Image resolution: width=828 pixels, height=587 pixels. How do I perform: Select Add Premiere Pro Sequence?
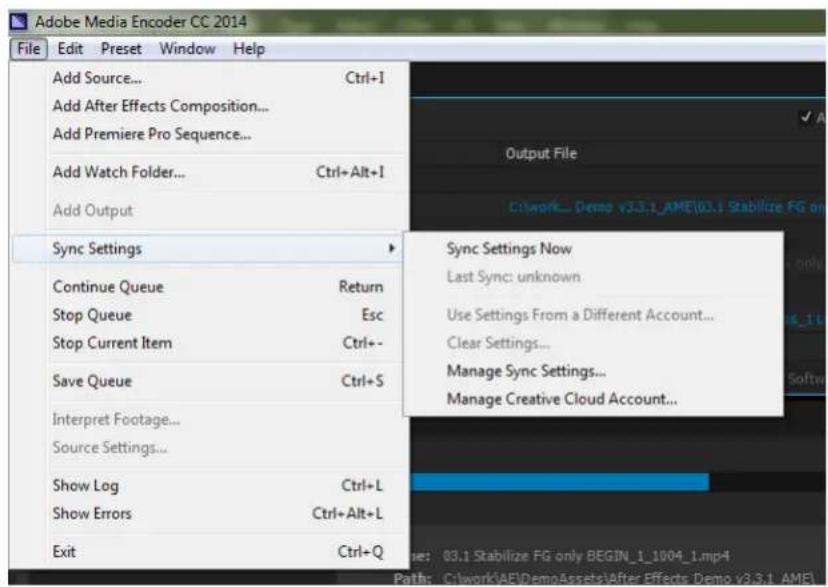click(210, 134)
